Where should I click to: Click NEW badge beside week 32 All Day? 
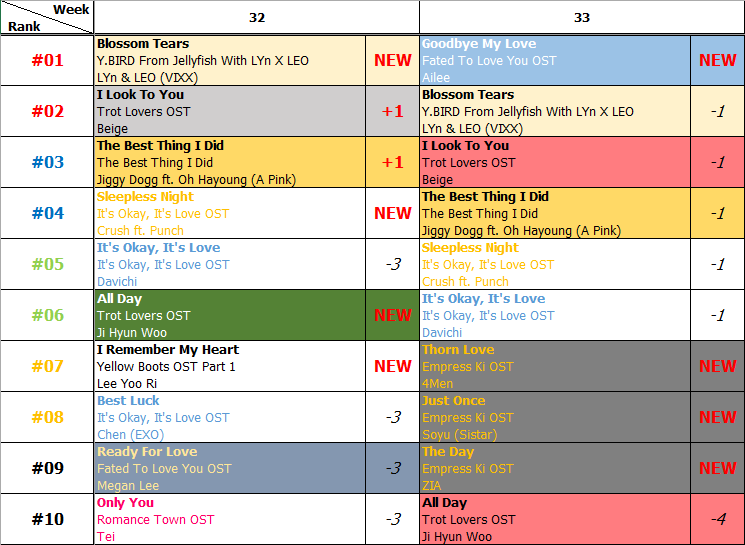coord(392,315)
